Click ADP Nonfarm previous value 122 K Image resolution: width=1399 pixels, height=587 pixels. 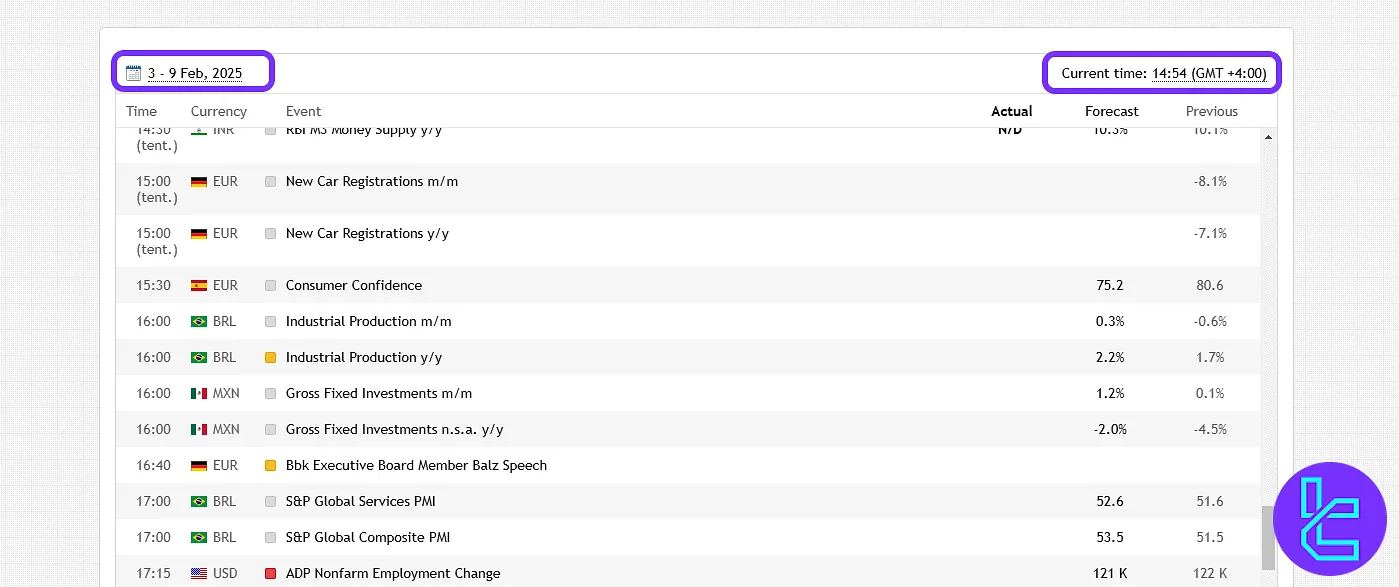pos(1210,573)
